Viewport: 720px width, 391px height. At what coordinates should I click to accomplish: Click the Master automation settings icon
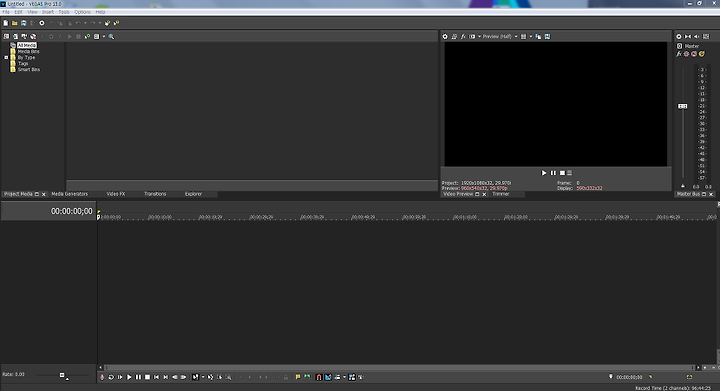(x=686, y=54)
